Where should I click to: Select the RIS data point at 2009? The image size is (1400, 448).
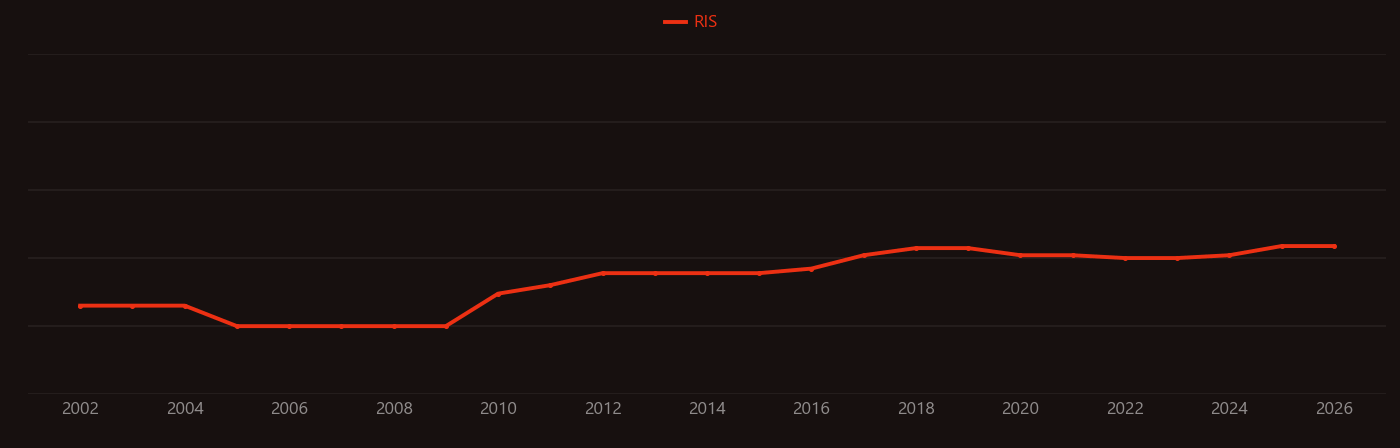coord(446,326)
